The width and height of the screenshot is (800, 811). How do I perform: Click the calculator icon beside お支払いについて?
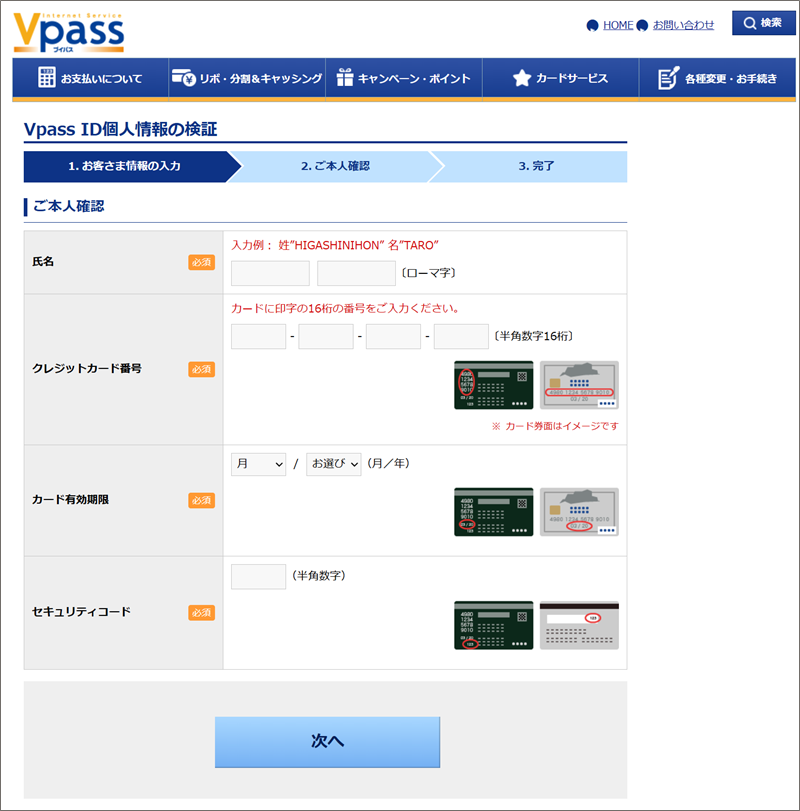click(x=46, y=78)
